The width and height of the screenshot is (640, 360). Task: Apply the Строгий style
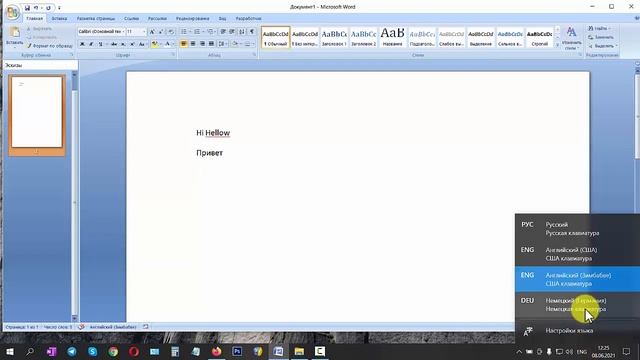pyautogui.click(x=540, y=37)
